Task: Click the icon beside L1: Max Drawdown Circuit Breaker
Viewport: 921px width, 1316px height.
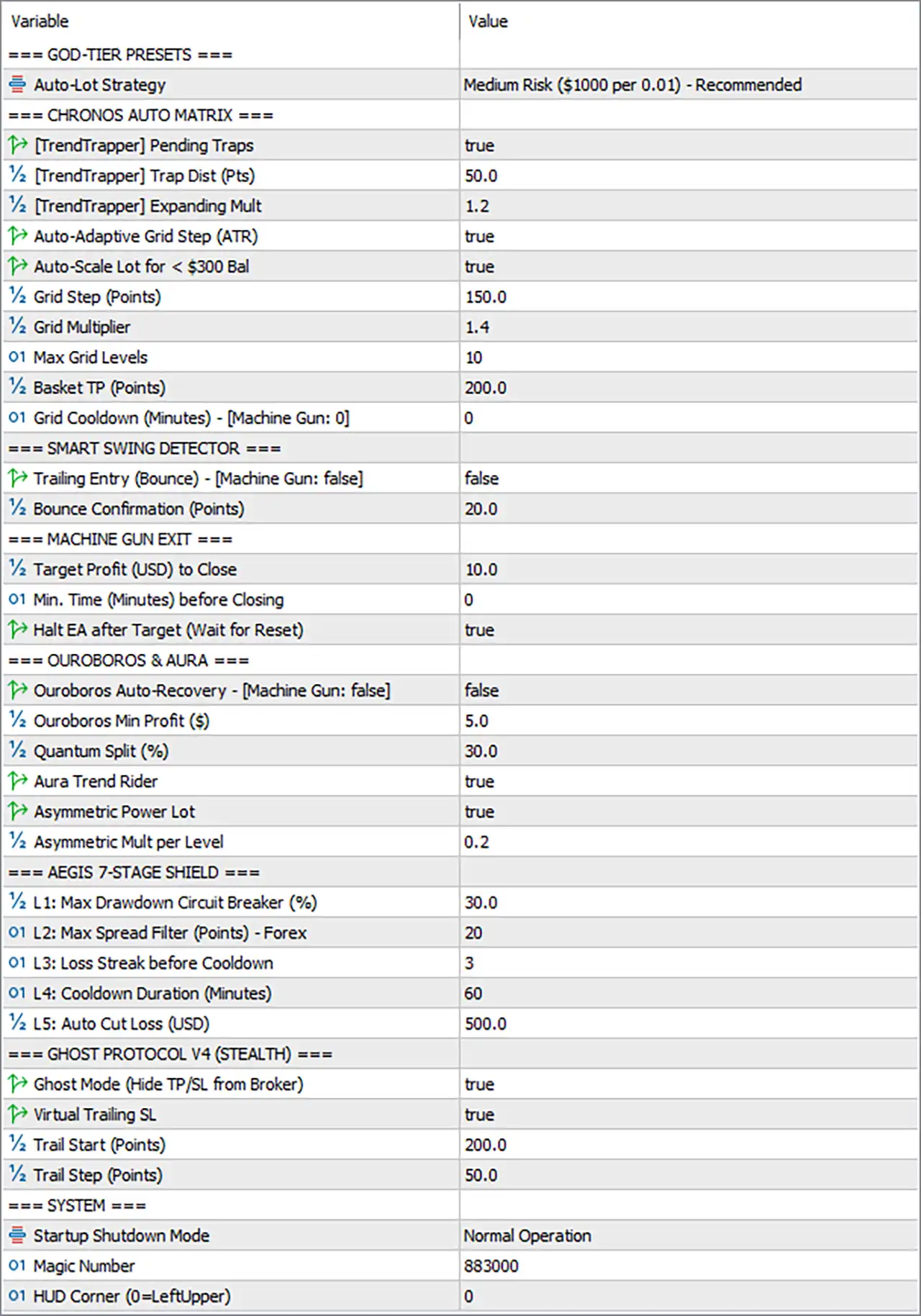Action: pos(17,902)
